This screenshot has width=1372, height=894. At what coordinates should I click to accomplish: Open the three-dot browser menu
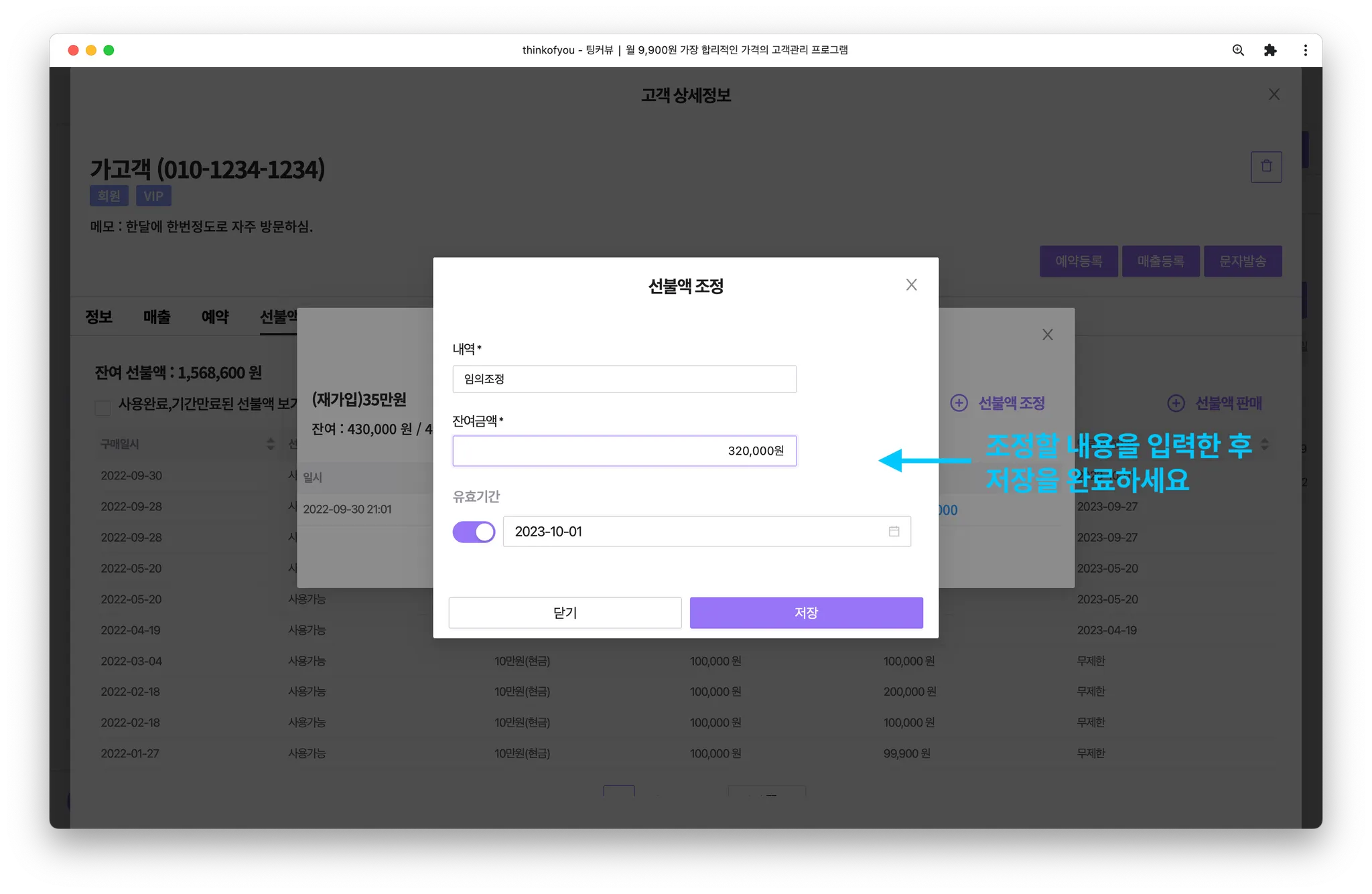pos(1305,50)
